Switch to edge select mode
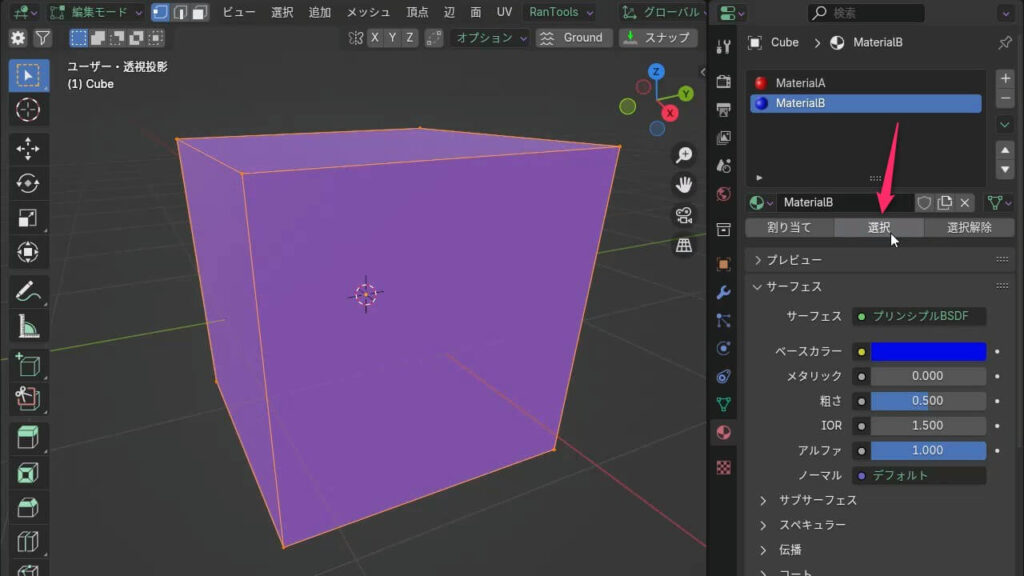1024x576 pixels. [x=180, y=12]
